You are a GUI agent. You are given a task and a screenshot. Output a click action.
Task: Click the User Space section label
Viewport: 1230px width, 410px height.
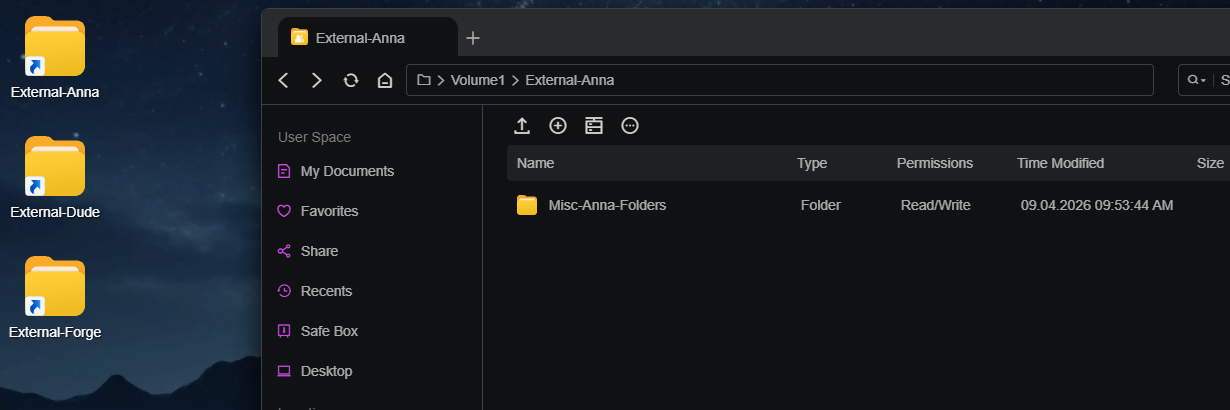[314, 137]
